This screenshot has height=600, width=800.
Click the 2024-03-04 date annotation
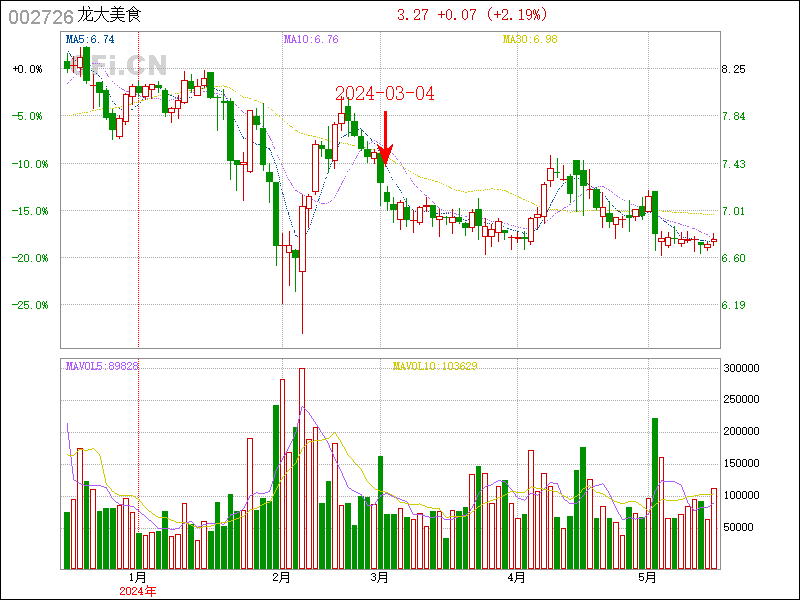coord(385,93)
